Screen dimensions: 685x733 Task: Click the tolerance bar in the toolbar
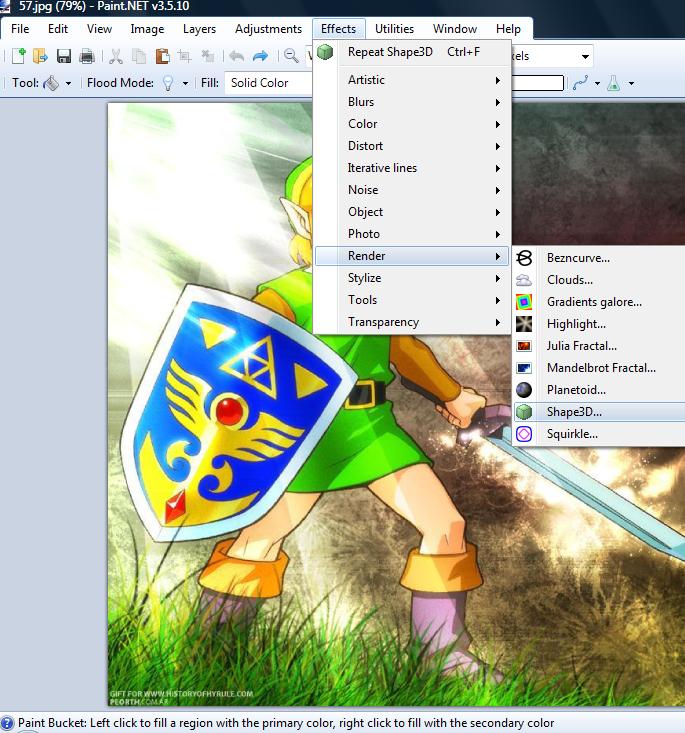pos(538,83)
